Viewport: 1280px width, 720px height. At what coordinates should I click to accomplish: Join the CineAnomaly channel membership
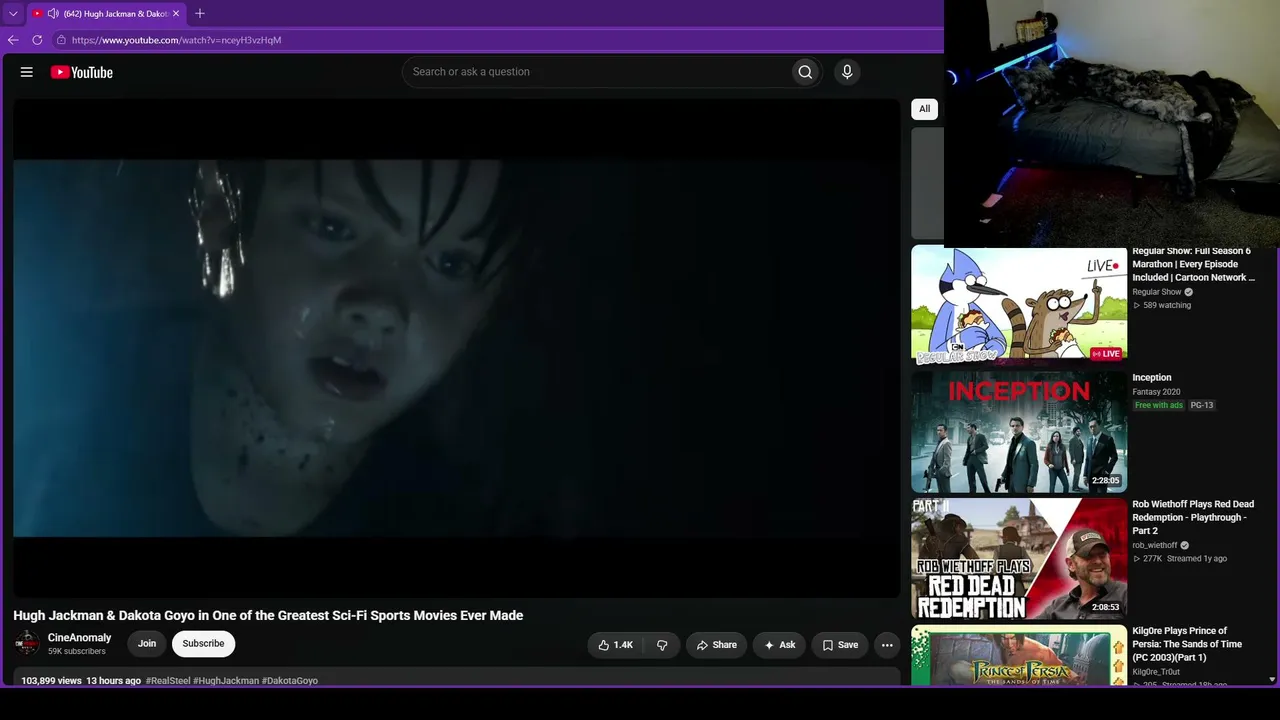click(x=147, y=644)
